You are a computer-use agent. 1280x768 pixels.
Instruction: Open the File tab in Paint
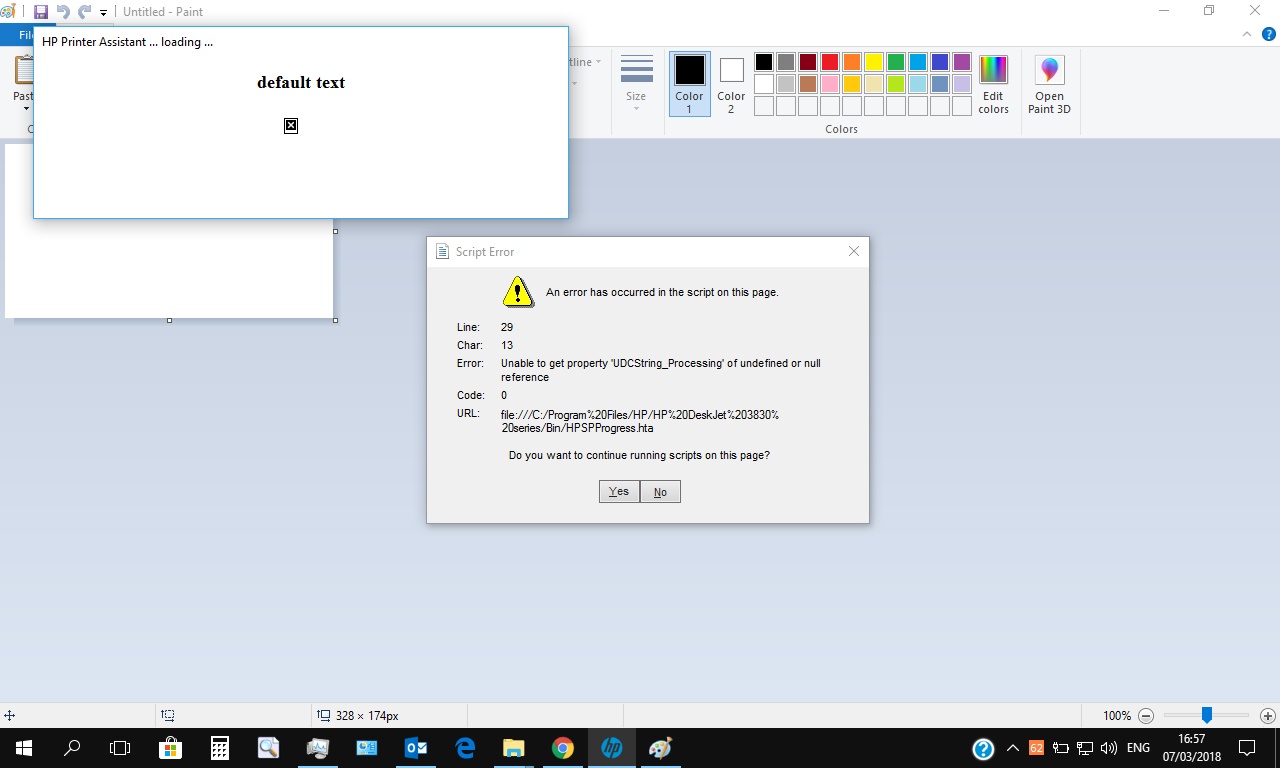pyautogui.click(x=17, y=35)
